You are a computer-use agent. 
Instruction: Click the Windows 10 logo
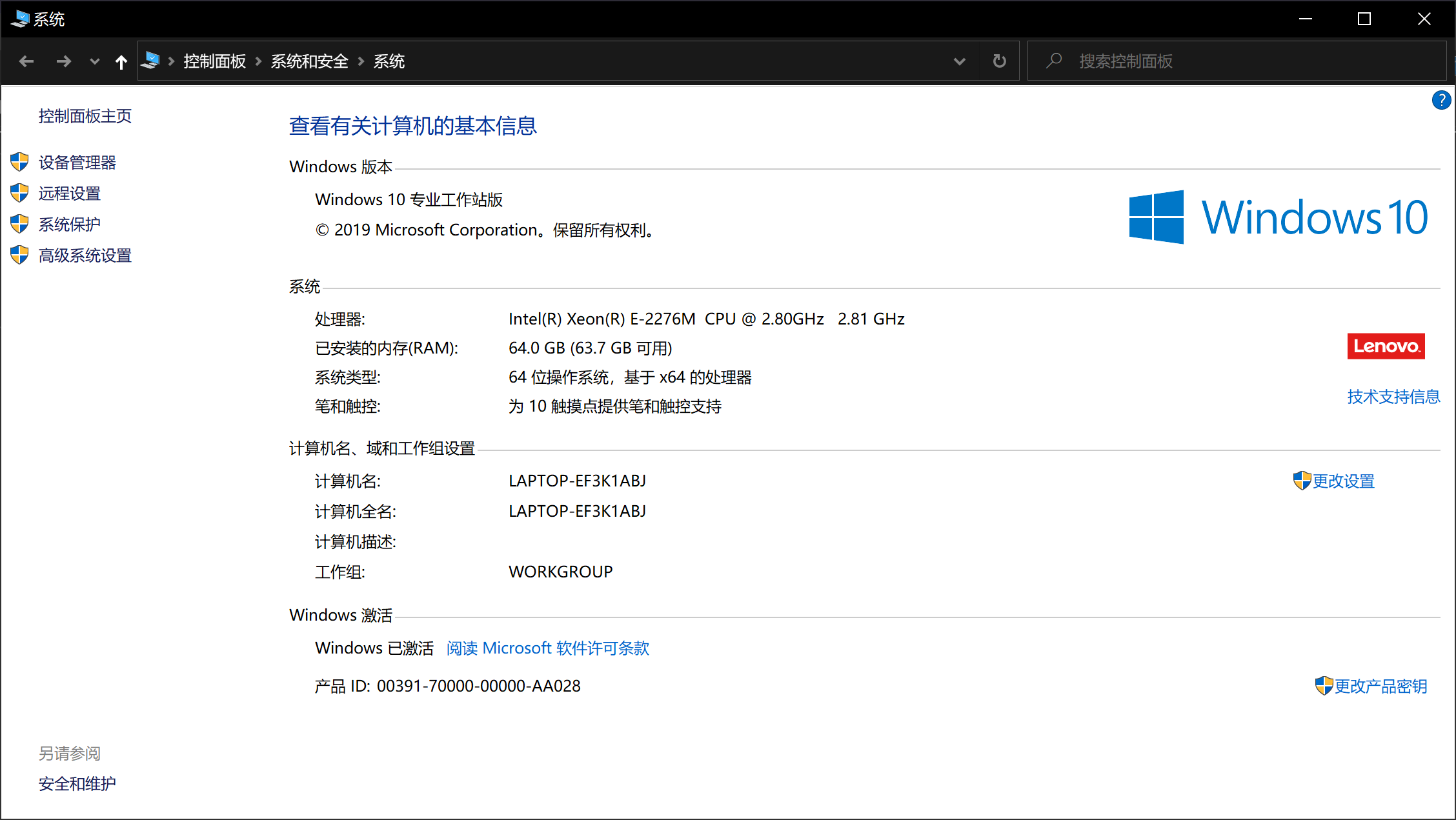(x=1279, y=217)
